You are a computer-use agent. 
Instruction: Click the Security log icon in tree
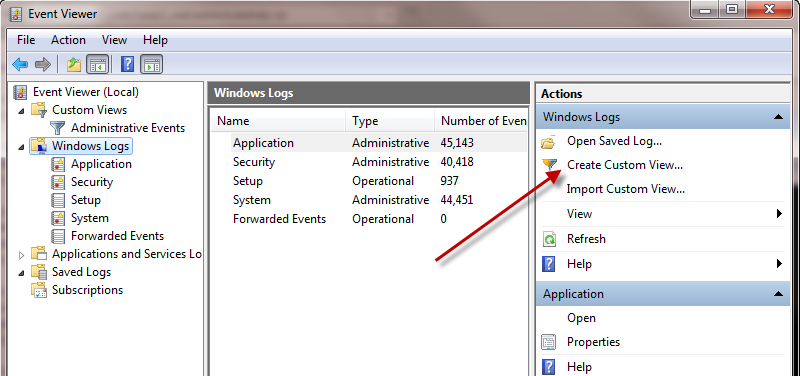tap(58, 182)
